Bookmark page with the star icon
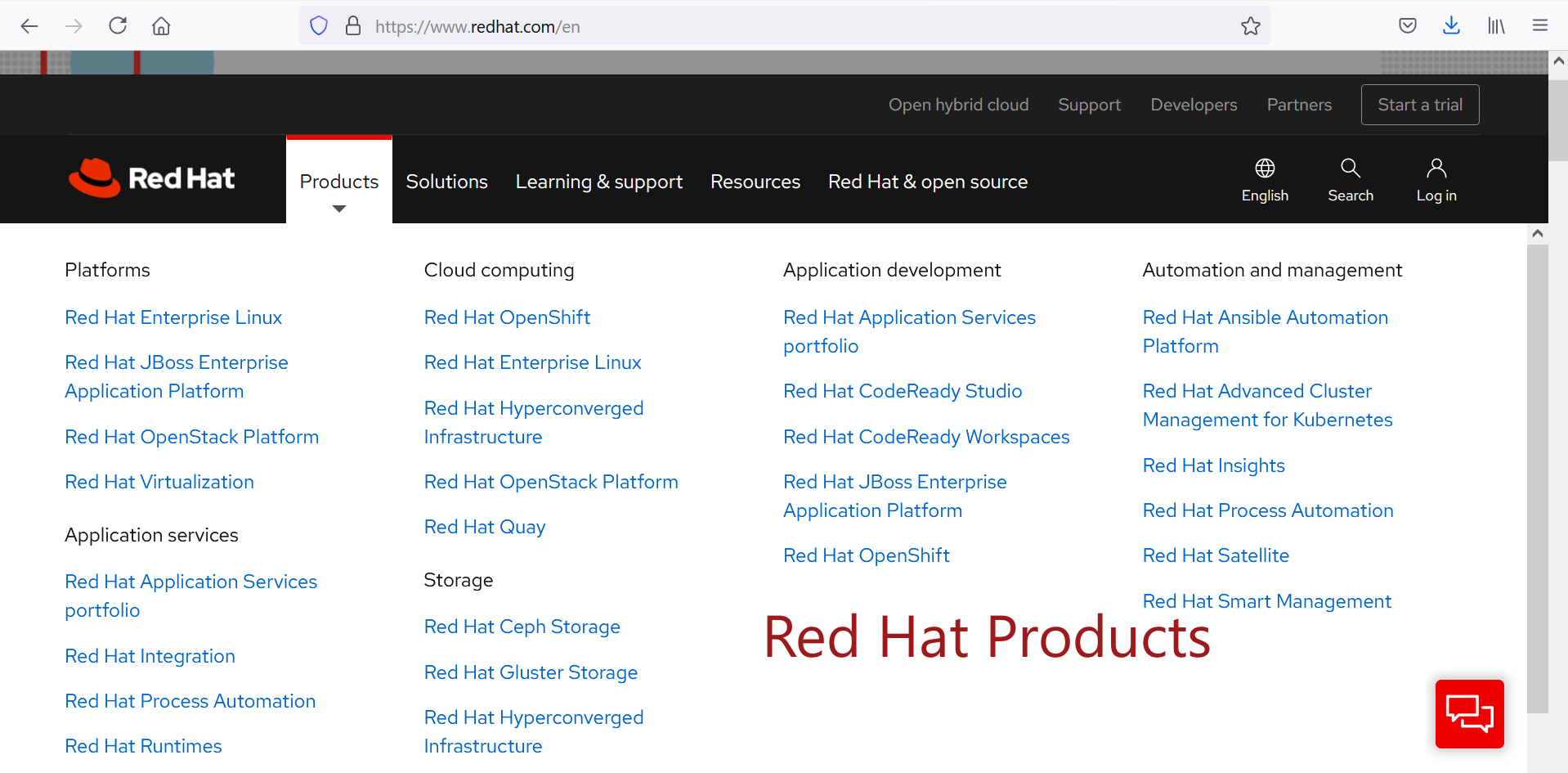The image size is (1568, 773). coord(1250,26)
